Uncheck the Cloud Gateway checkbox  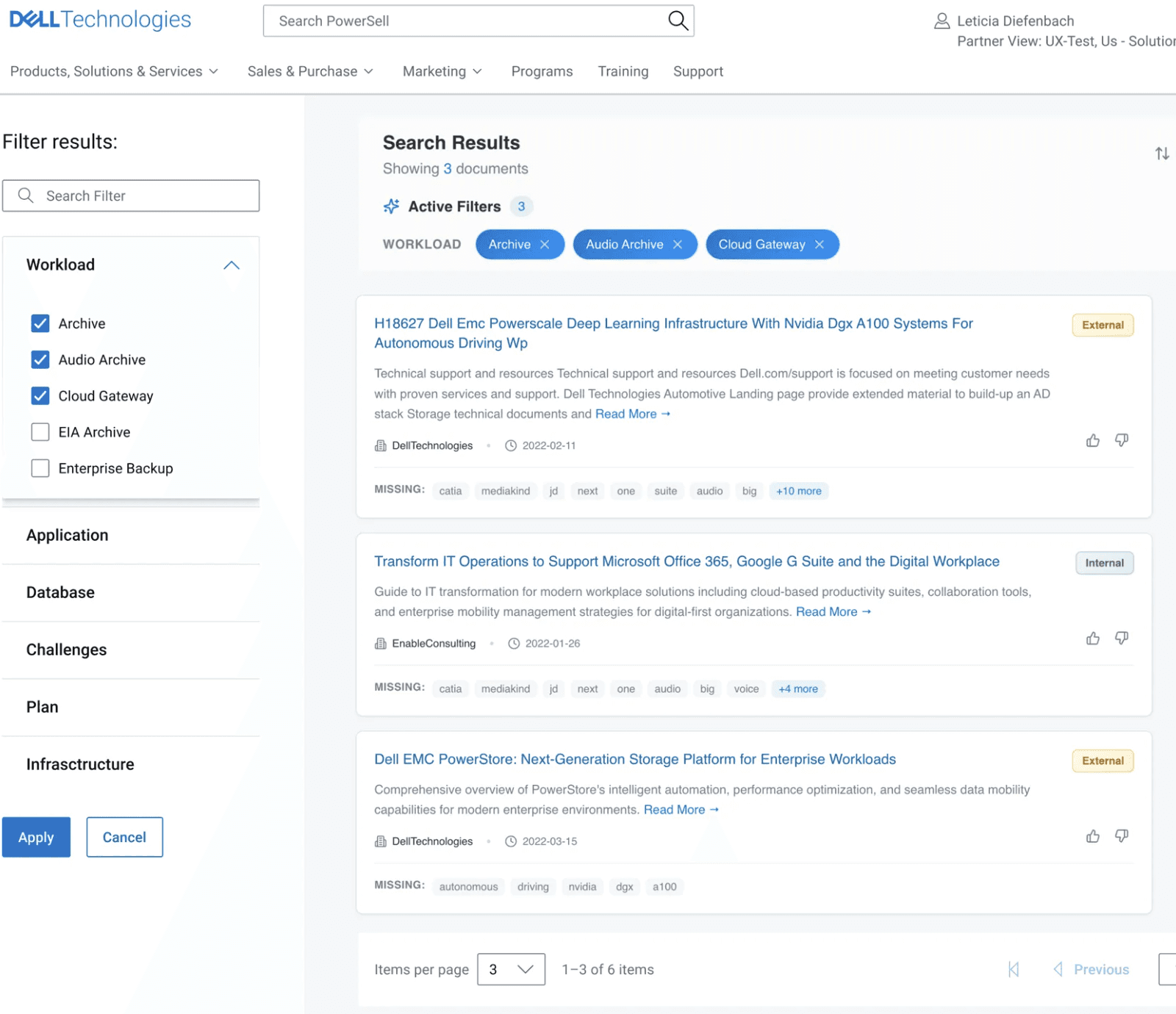coord(40,395)
